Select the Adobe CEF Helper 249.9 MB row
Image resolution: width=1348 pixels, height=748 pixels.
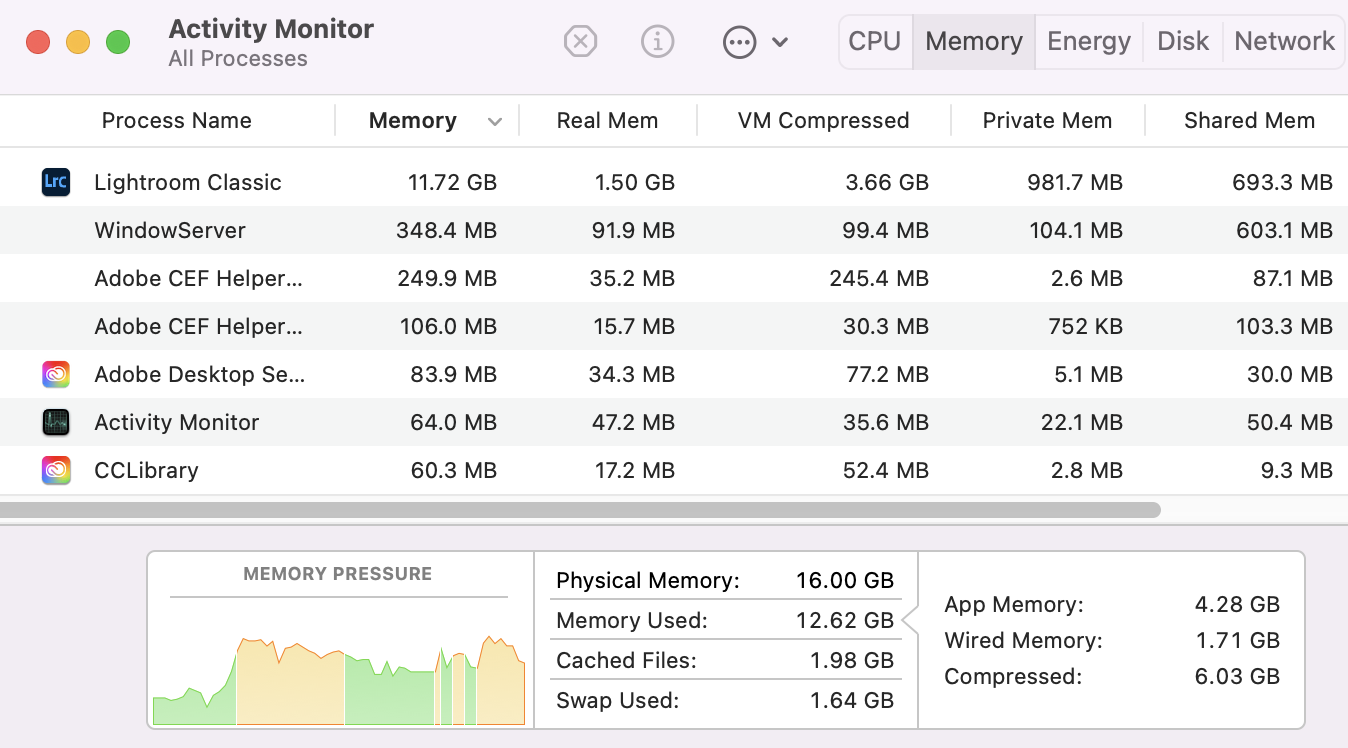coord(674,278)
